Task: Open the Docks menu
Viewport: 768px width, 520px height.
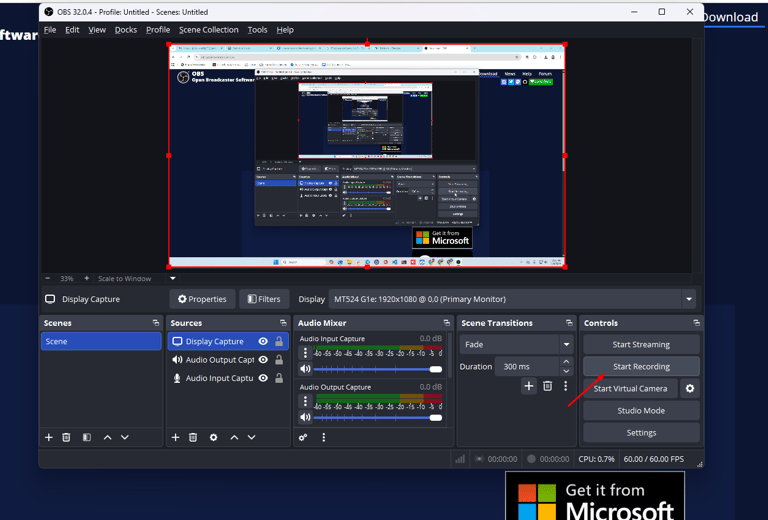Action: (126, 30)
